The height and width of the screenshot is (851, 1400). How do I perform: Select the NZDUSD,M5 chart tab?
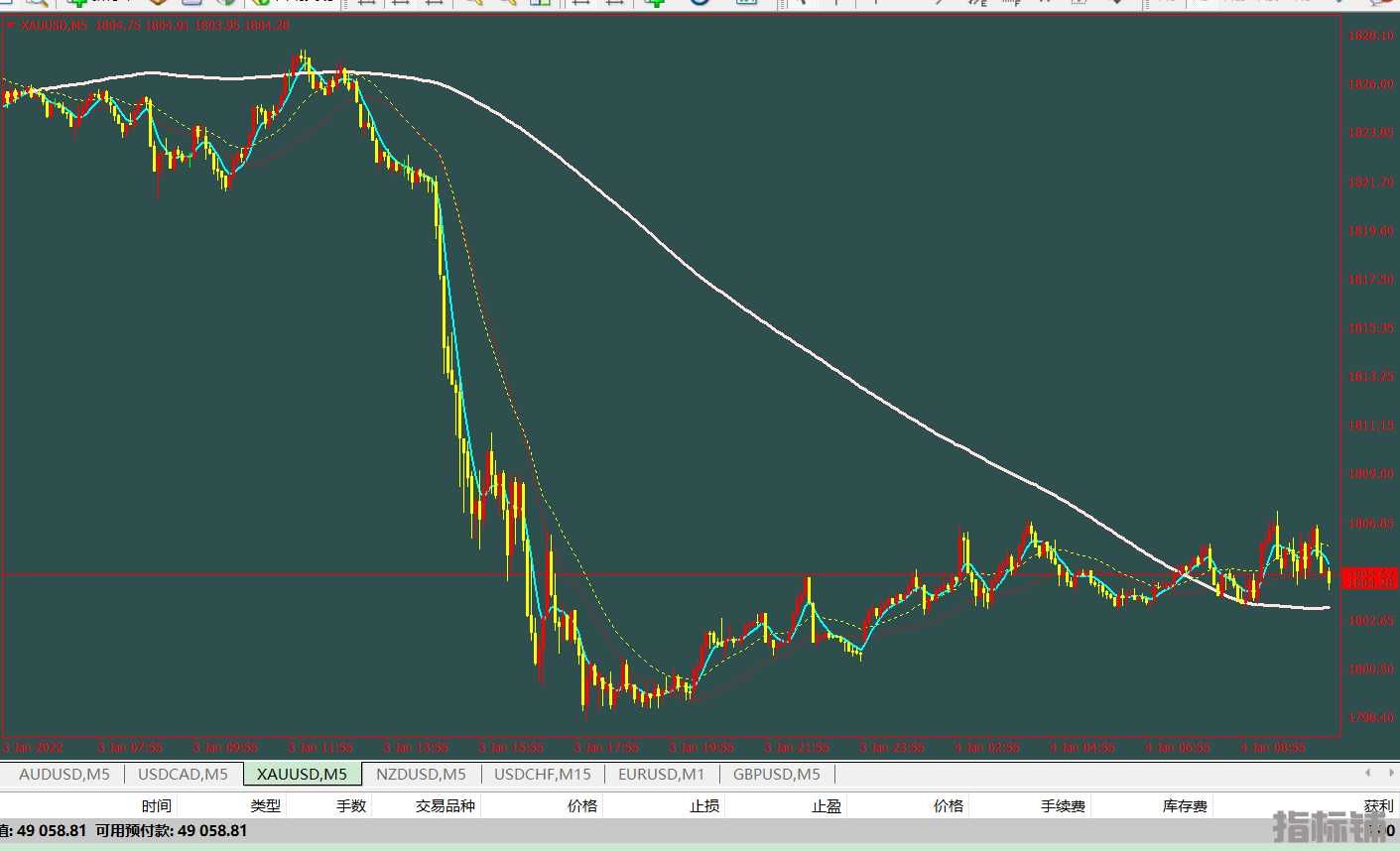point(421,774)
